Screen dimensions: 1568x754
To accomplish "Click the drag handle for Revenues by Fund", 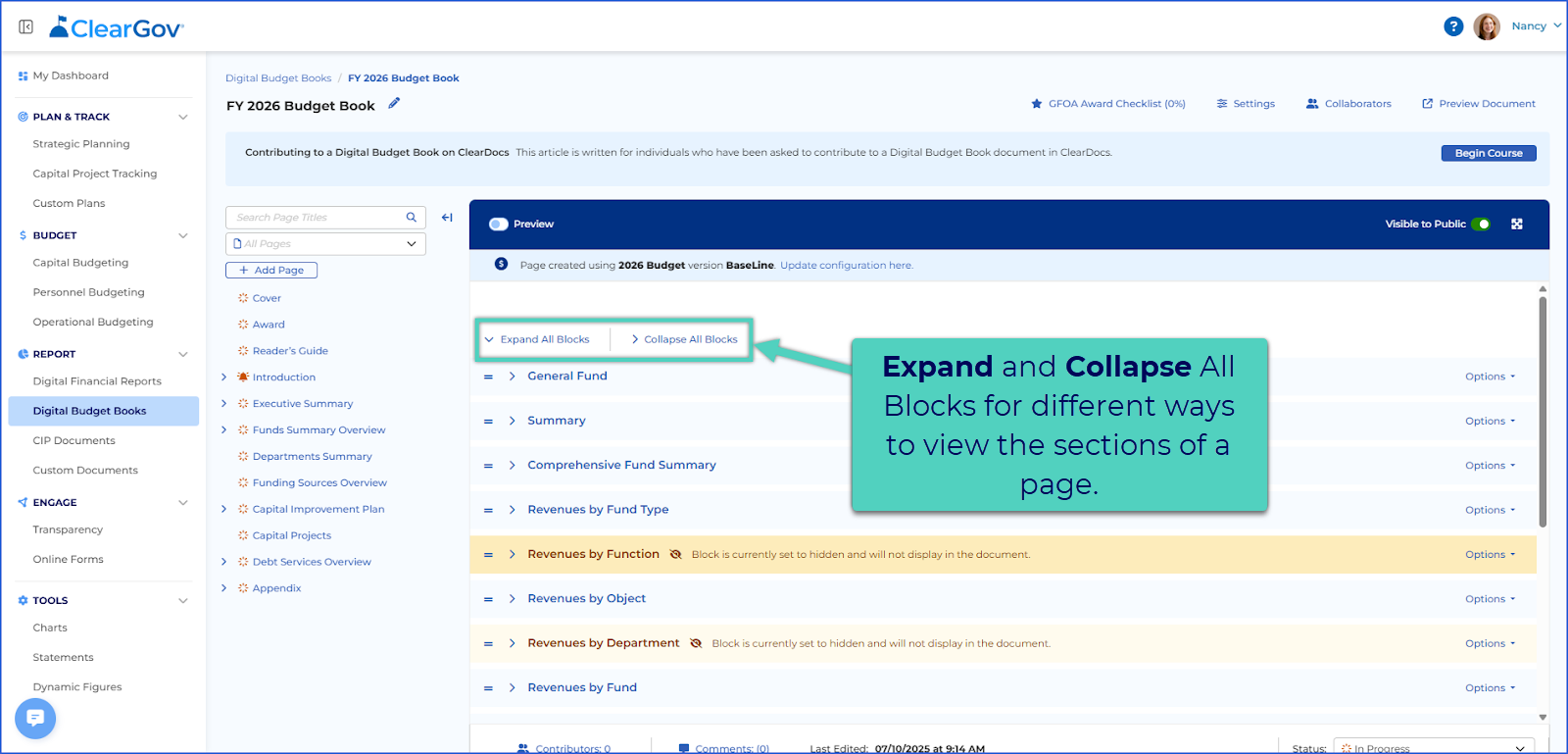I will click(x=488, y=688).
